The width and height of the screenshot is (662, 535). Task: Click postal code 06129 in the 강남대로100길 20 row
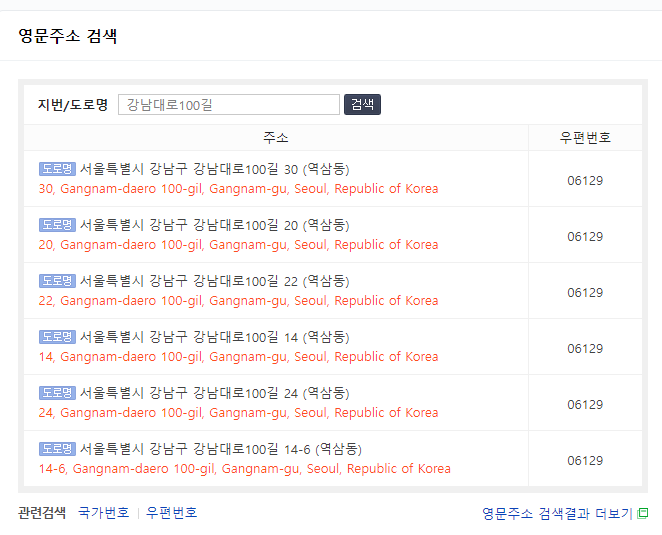coord(585,237)
